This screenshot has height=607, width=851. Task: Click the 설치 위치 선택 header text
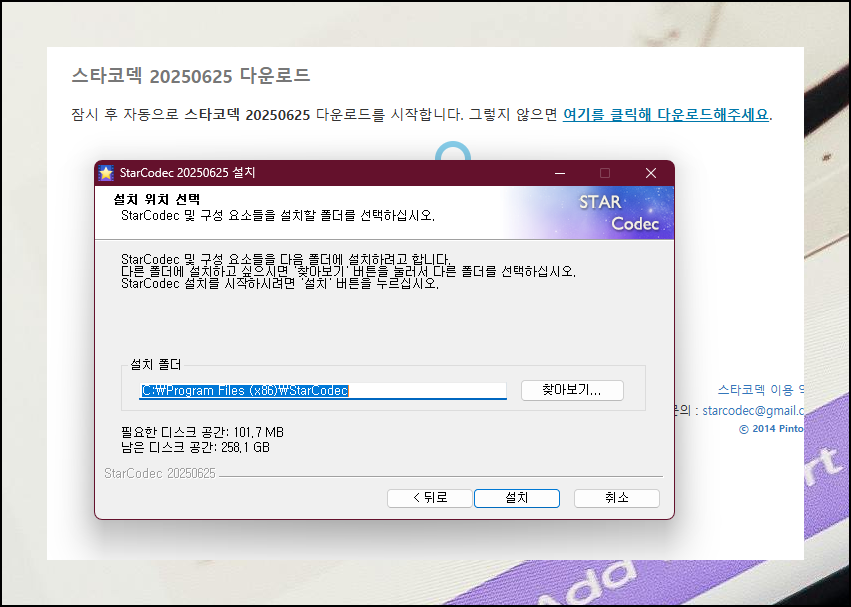pyautogui.click(x=157, y=199)
